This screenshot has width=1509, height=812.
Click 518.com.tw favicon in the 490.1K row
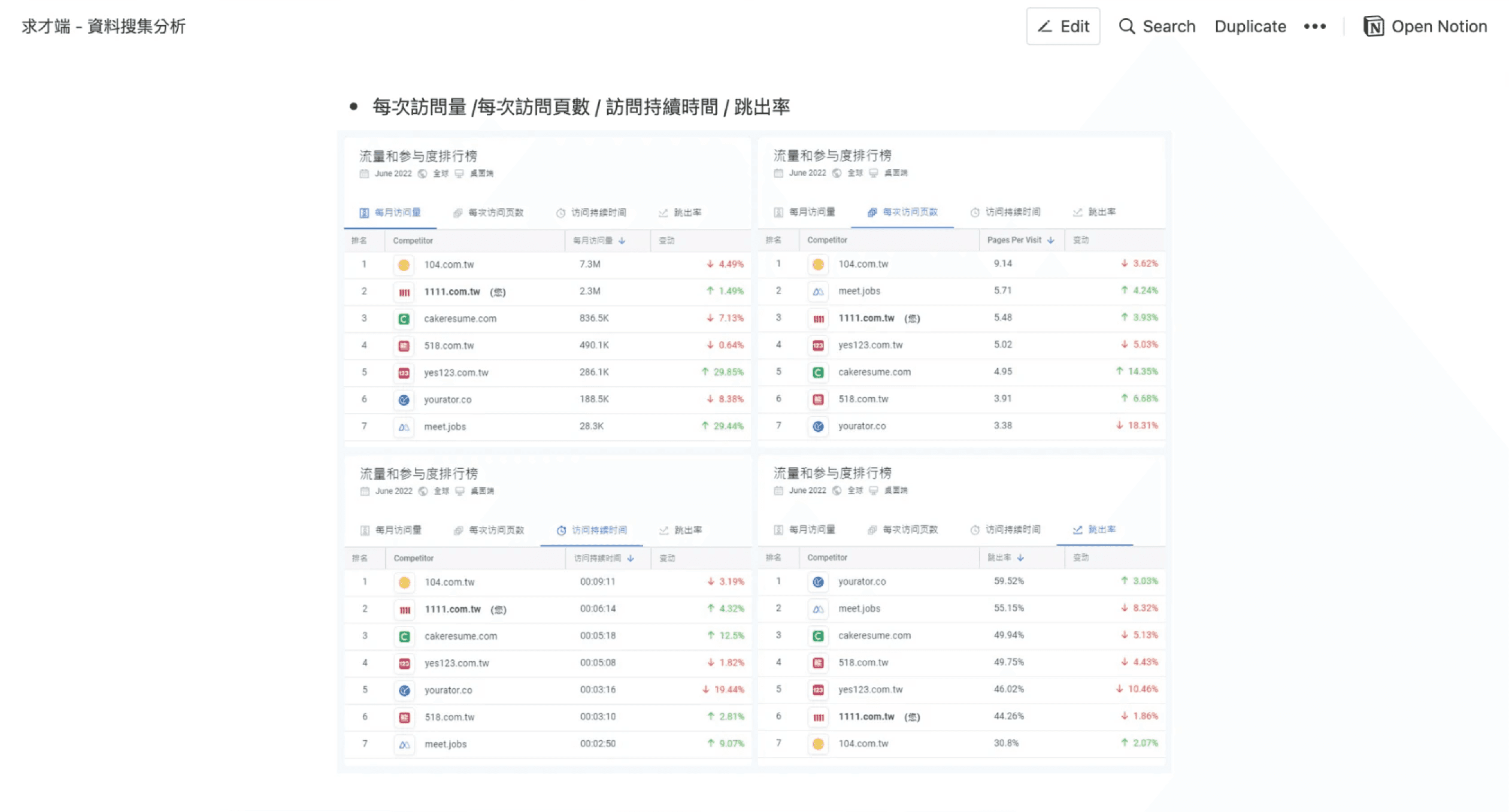pyautogui.click(x=404, y=346)
